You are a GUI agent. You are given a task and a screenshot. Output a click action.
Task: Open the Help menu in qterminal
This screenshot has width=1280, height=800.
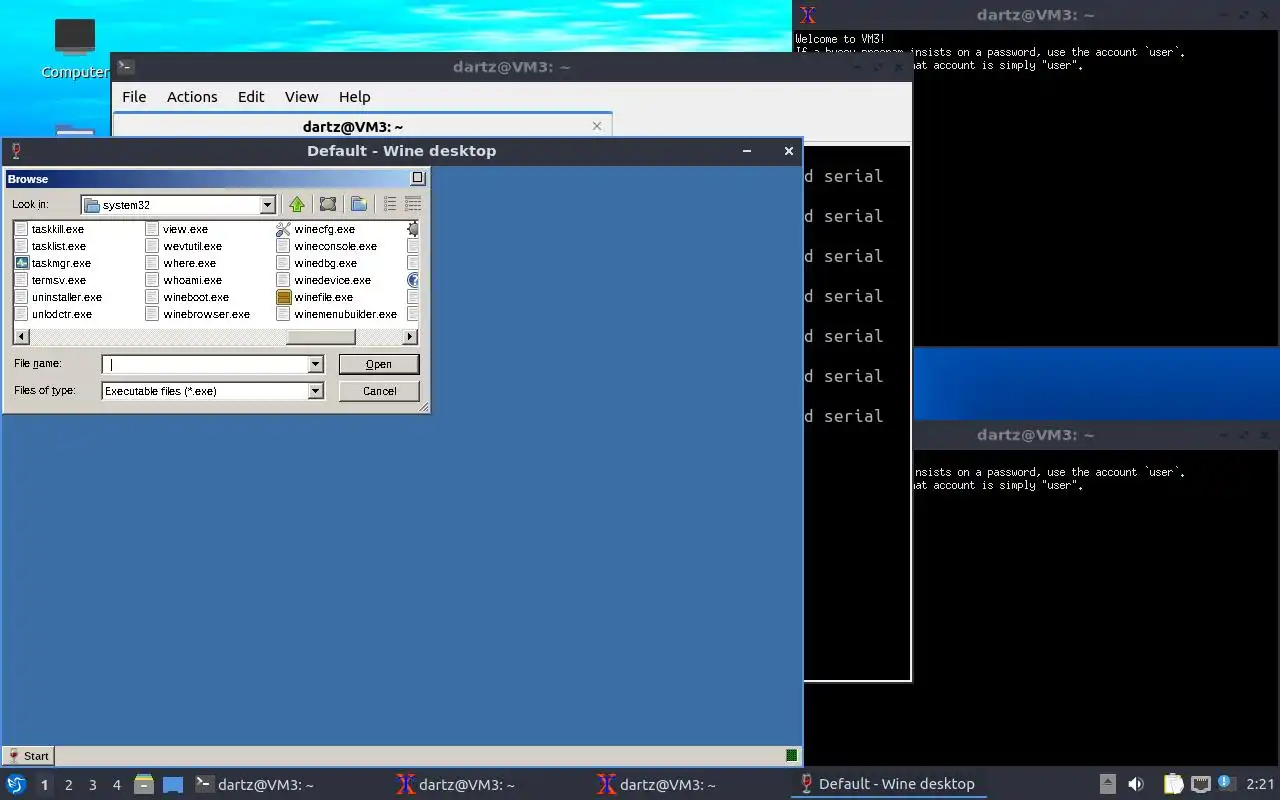(355, 97)
